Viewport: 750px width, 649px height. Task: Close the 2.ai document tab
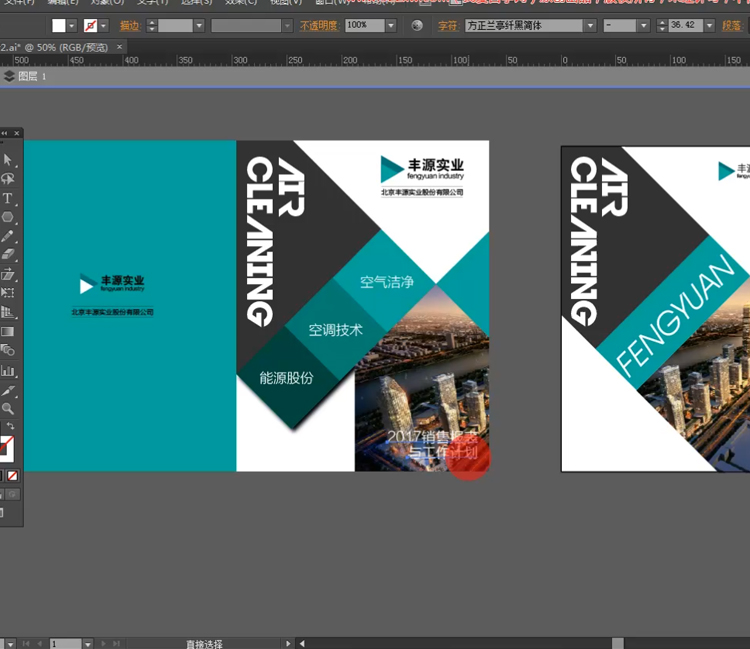(x=120, y=47)
